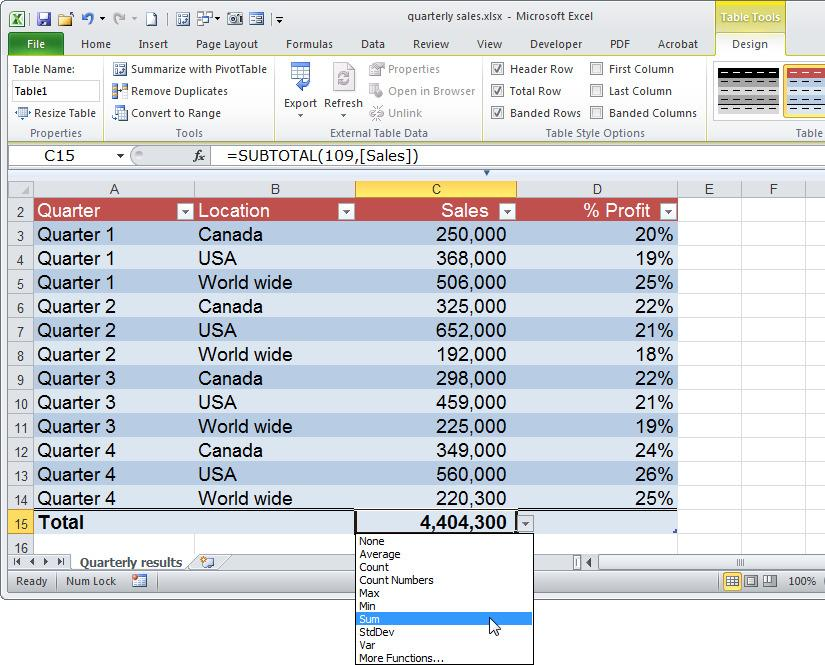Click the Undo arrow icon
This screenshot has width=825, height=665.
click(x=87, y=19)
